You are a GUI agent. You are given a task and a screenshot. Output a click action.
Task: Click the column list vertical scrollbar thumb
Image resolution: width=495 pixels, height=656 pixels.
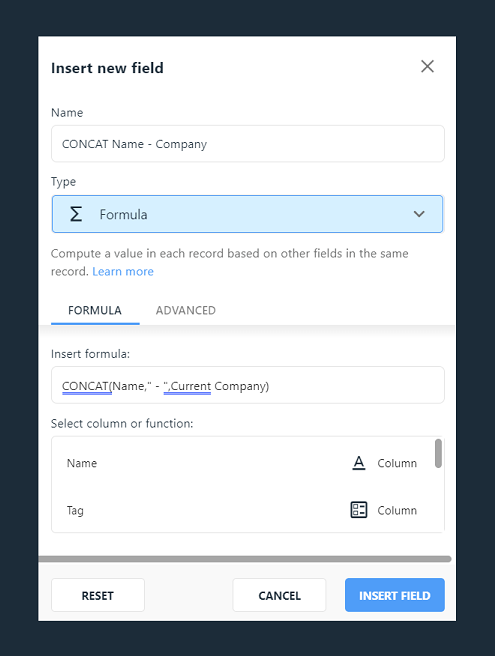[438, 454]
